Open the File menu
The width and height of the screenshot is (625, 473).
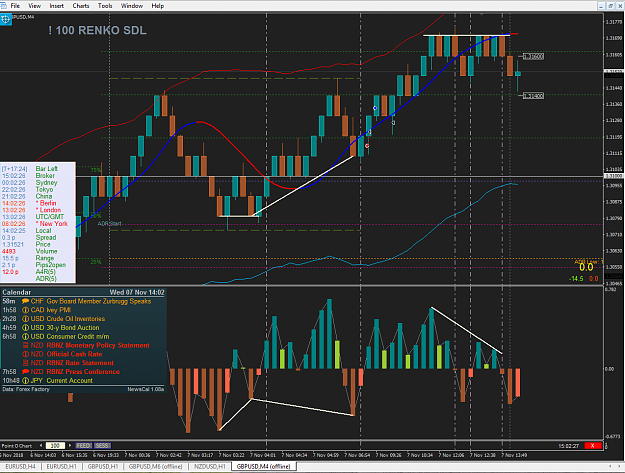point(15,6)
